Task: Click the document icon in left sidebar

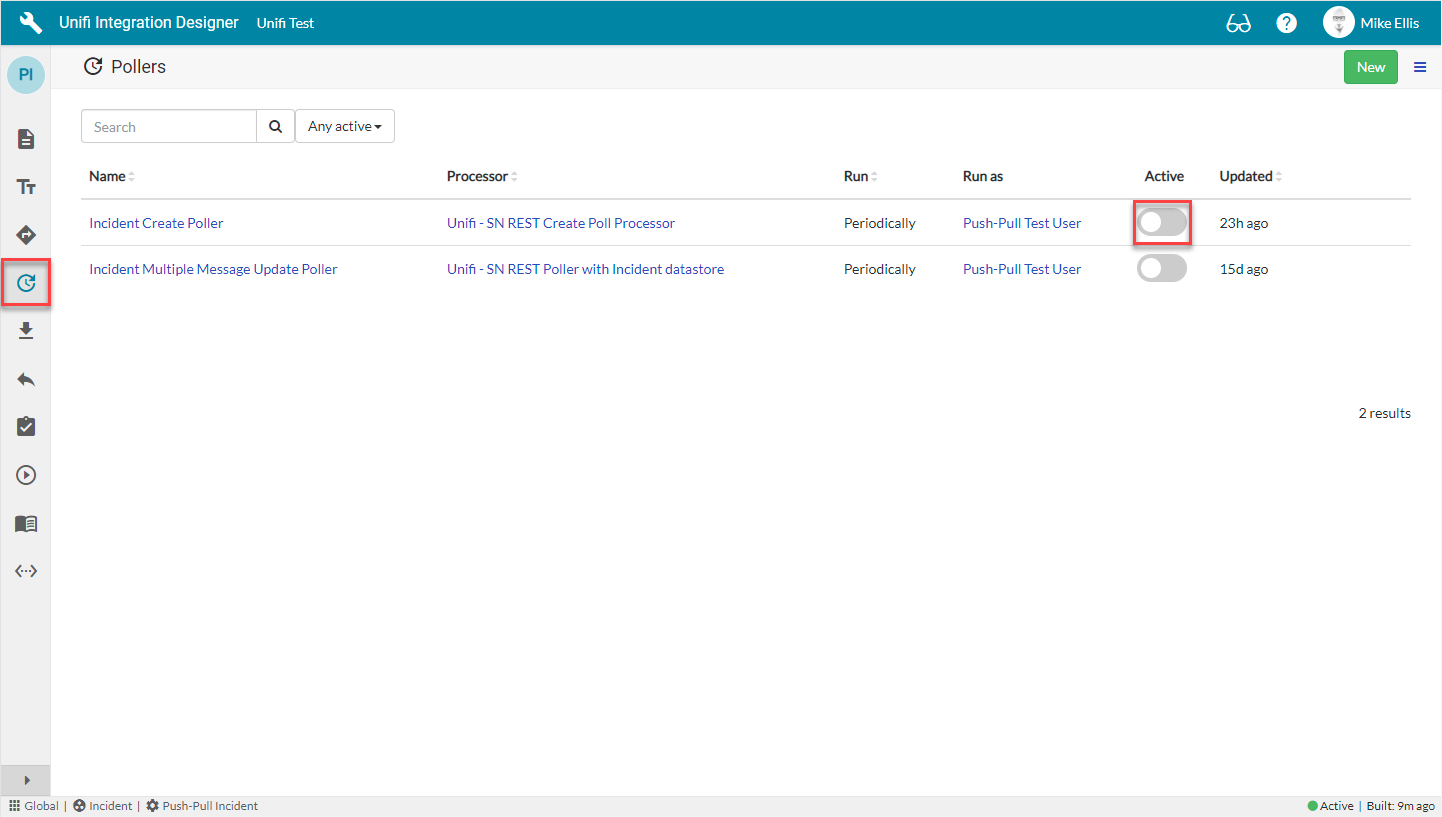Action: click(x=26, y=139)
